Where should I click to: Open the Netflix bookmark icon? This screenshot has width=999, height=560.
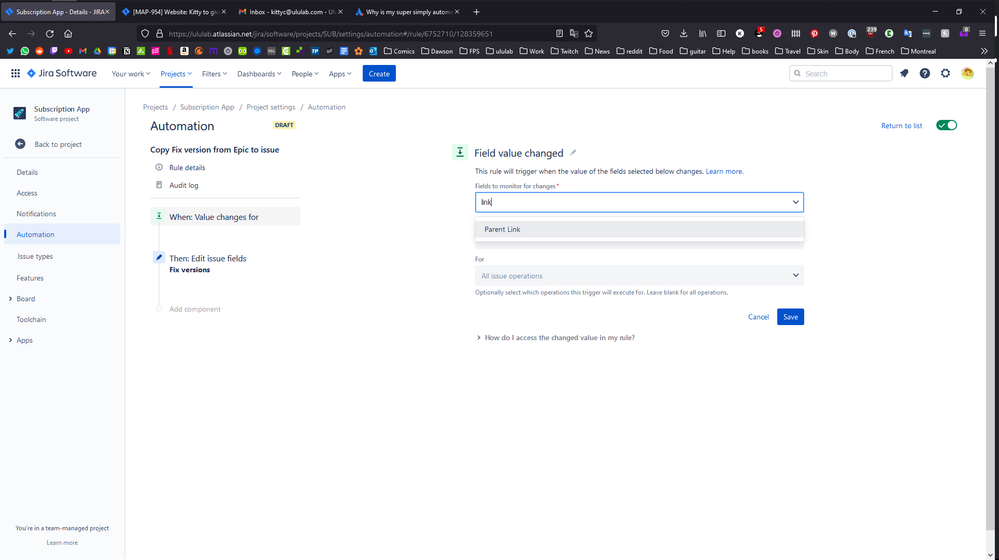click(170, 51)
